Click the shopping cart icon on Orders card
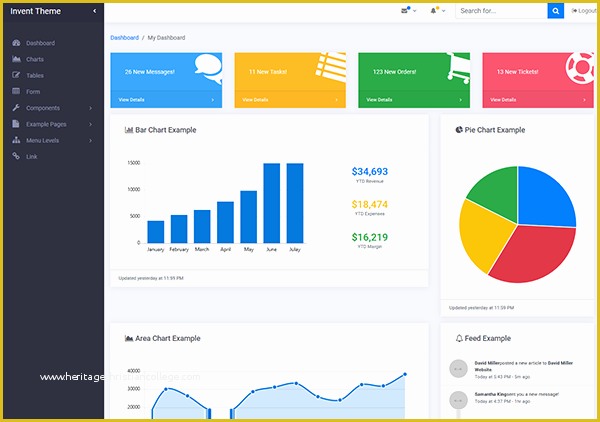This screenshot has width=600, height=422. pos(458,68)
